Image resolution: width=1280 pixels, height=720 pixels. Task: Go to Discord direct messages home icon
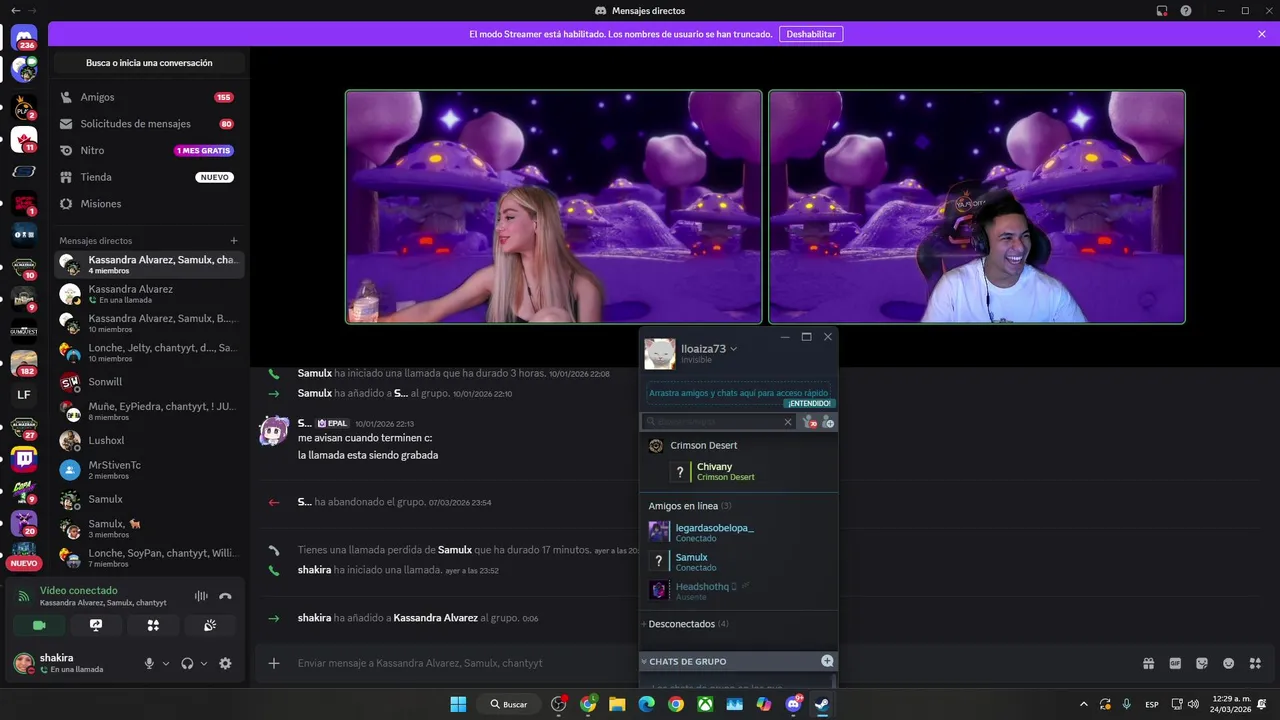coord(24,37)
